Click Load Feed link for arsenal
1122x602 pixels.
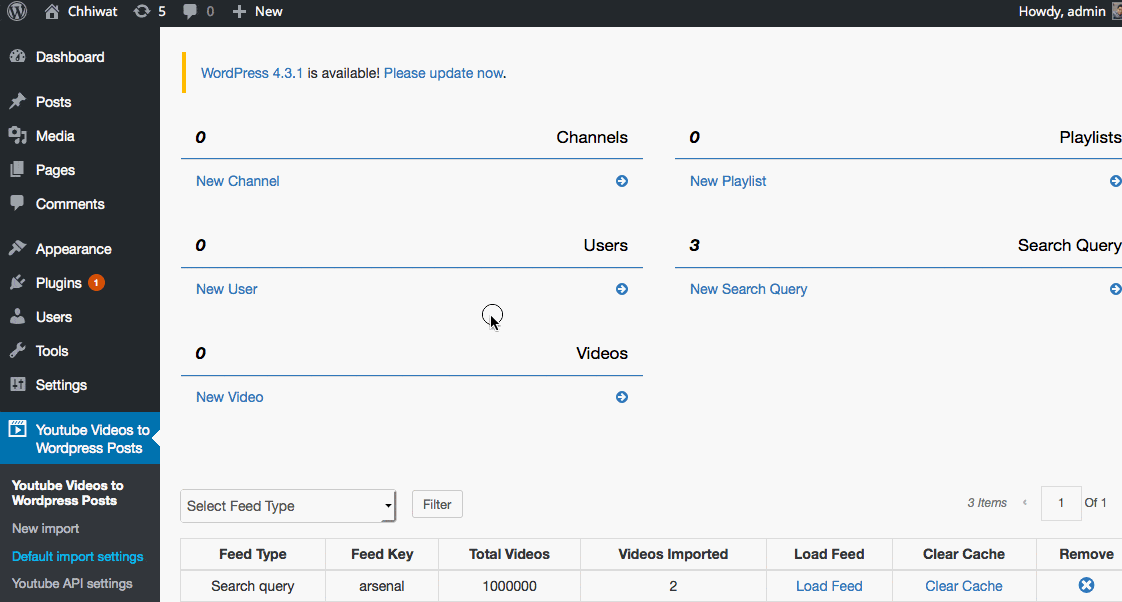coord(829,586)
